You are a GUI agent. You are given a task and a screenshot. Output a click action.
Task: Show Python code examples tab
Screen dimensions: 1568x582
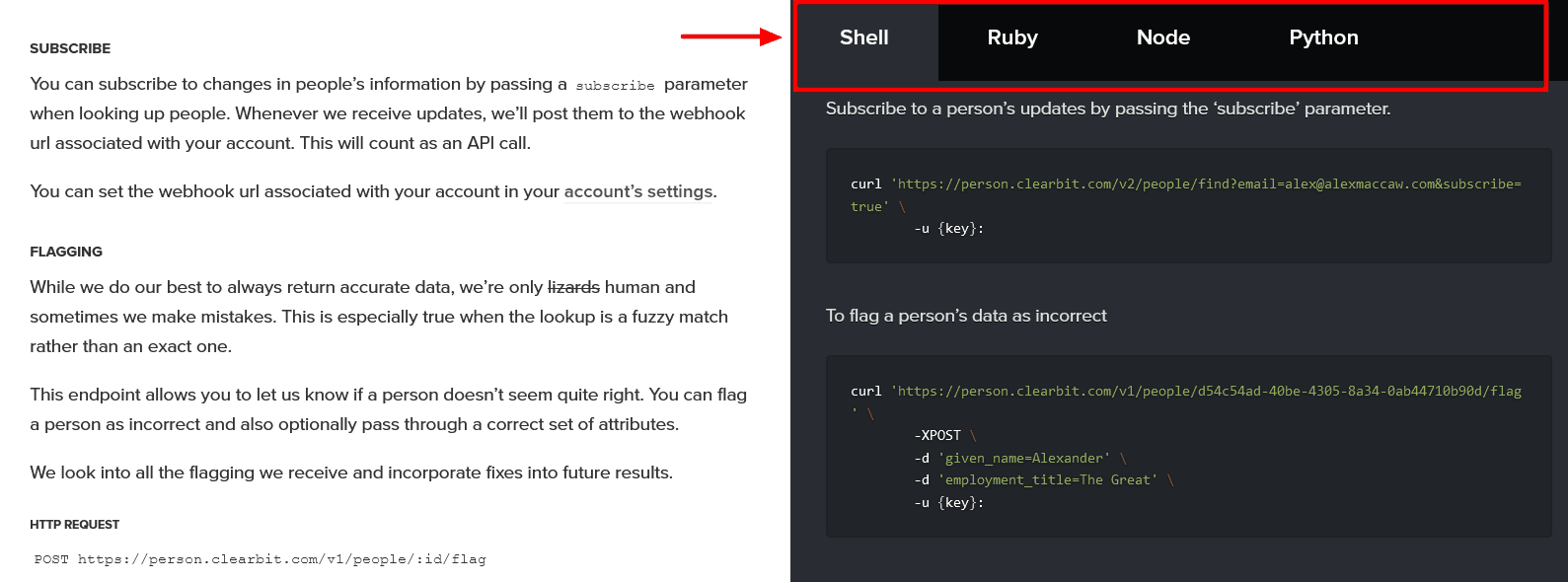[1323, 38]
